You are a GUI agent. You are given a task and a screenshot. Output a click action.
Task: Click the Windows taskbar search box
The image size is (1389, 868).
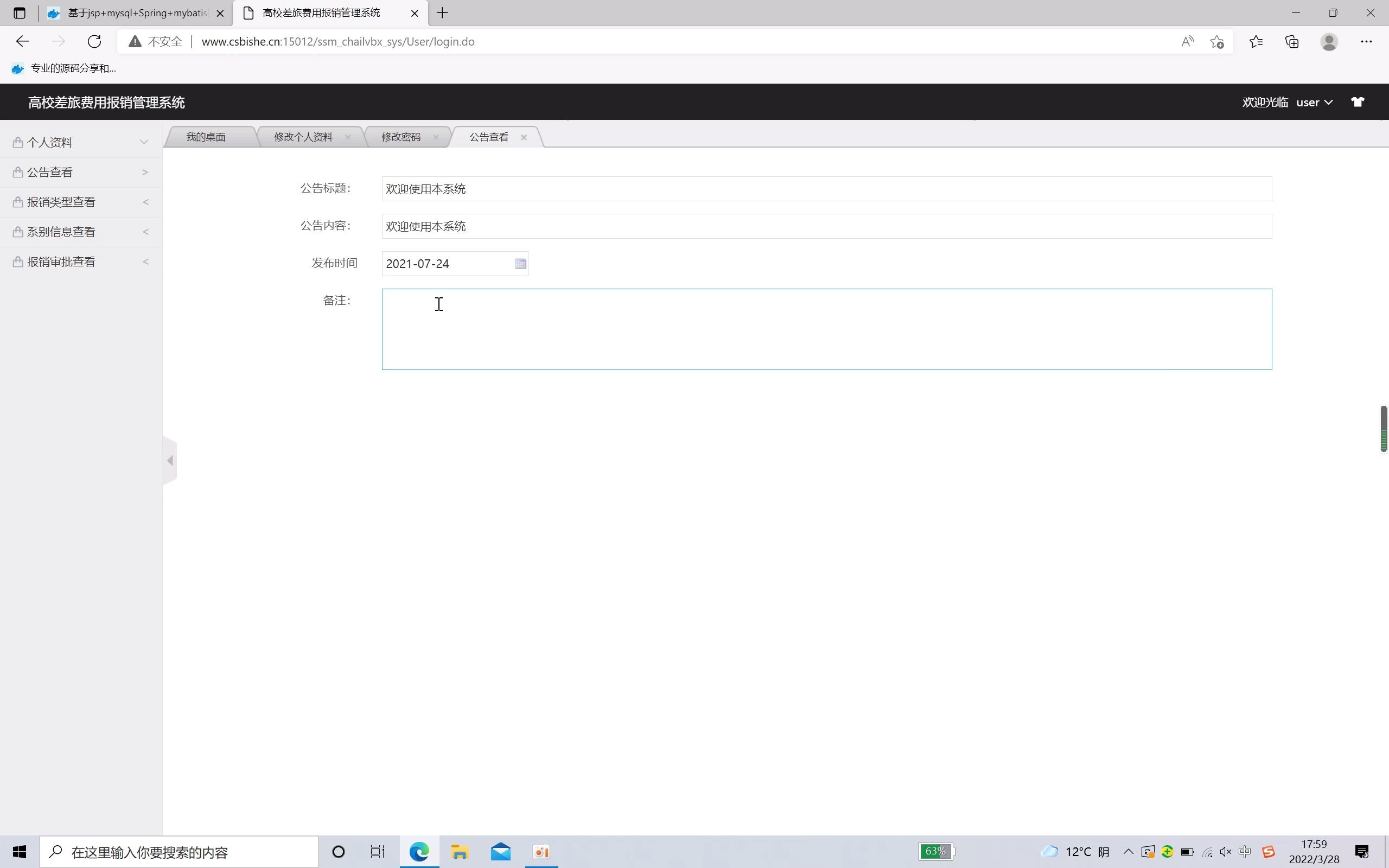[x=179, y=851]
